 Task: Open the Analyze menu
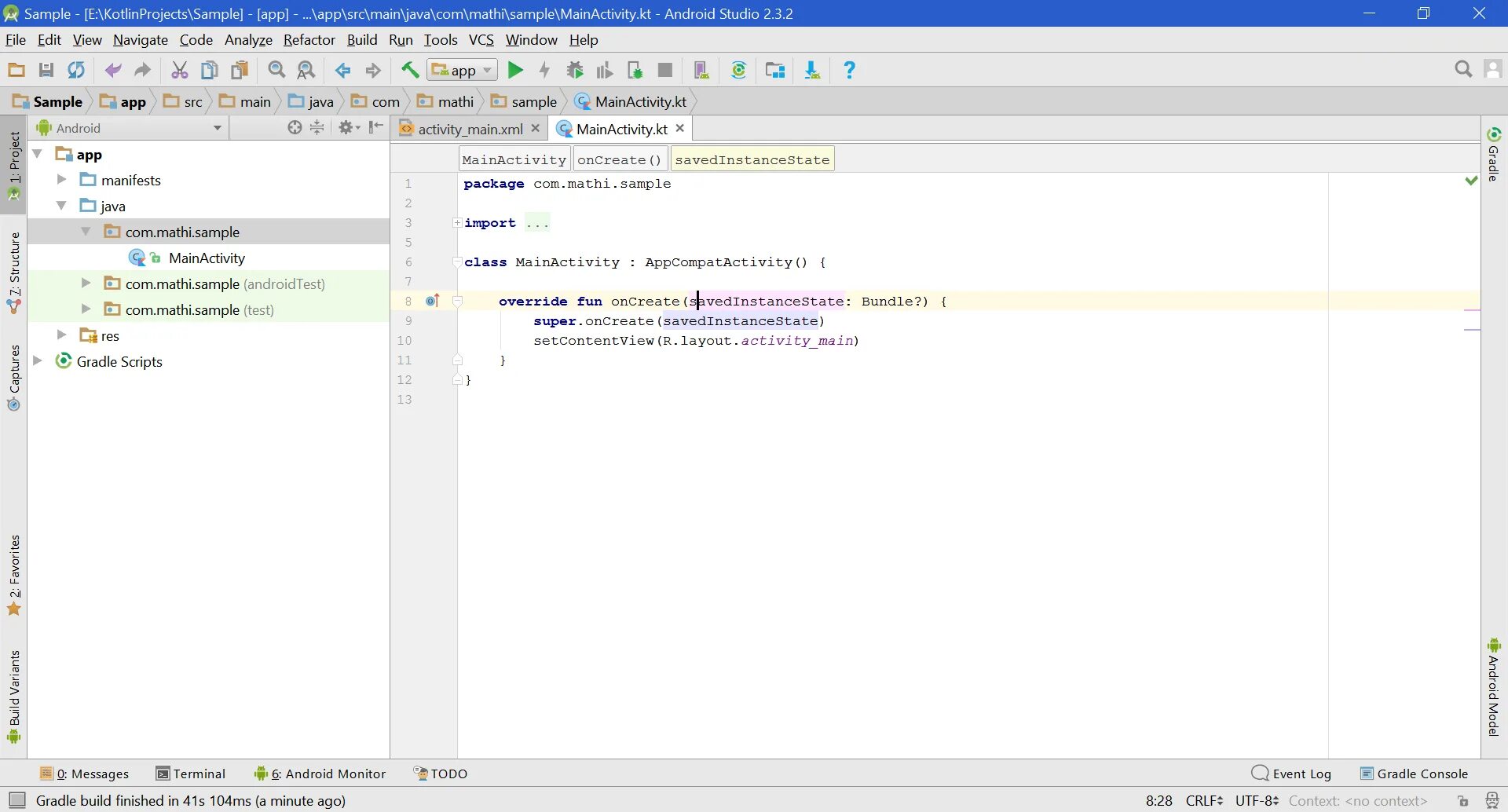pos(248,40)
